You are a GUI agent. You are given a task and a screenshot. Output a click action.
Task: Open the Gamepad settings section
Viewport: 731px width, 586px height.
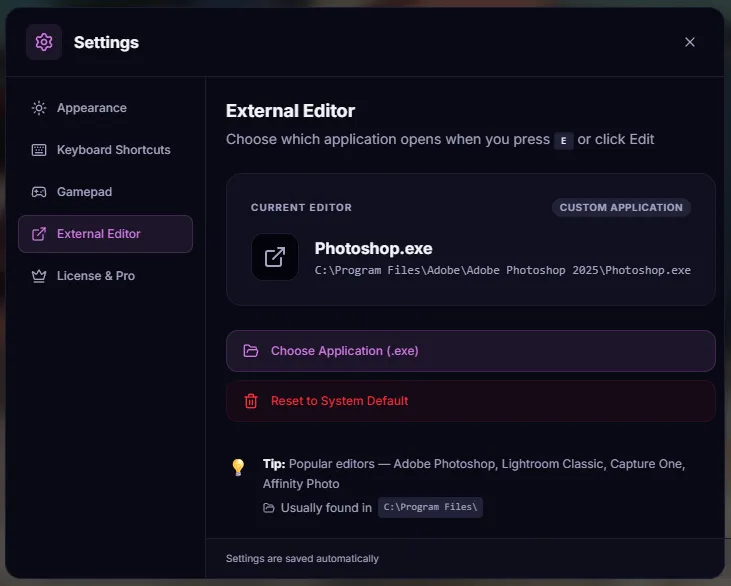coord(105,192)
